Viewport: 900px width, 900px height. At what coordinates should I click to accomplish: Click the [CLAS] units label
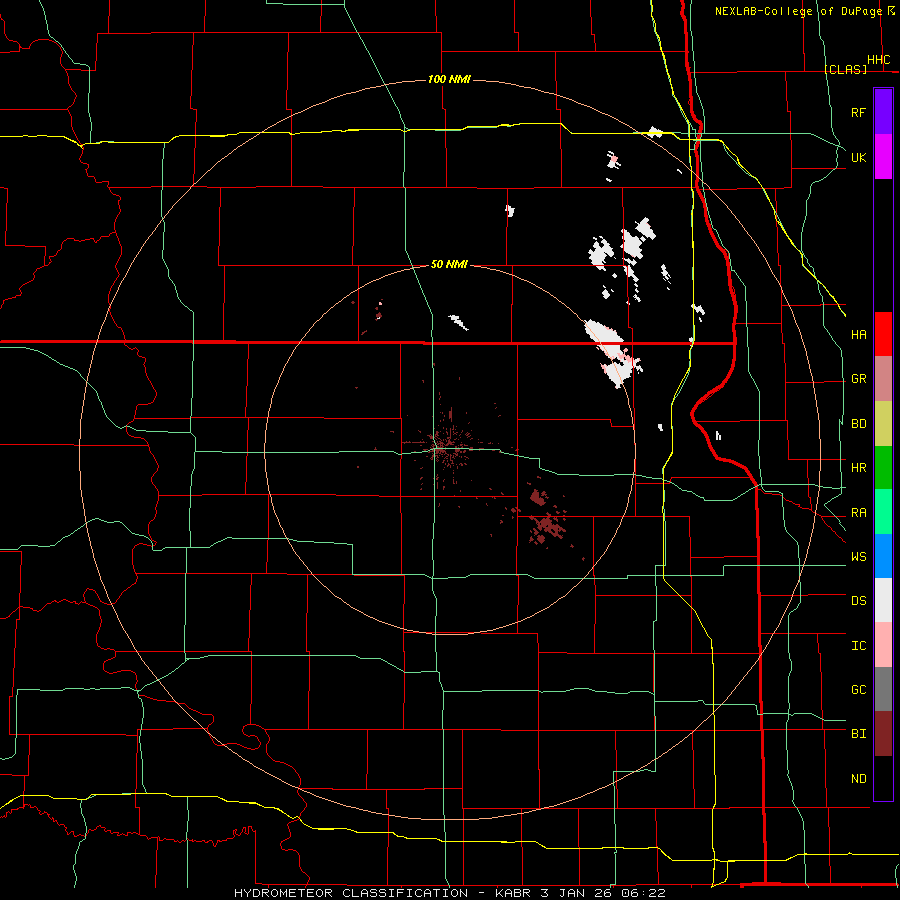(x=845, y=69)
